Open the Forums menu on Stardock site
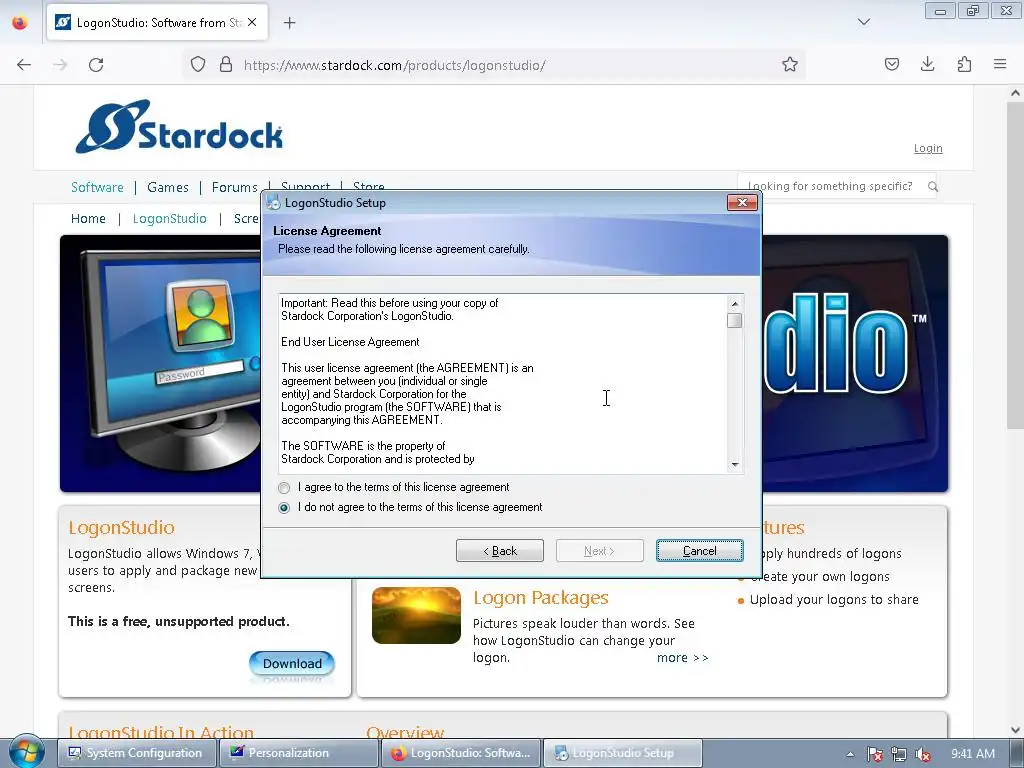 [x=234, y=187]
